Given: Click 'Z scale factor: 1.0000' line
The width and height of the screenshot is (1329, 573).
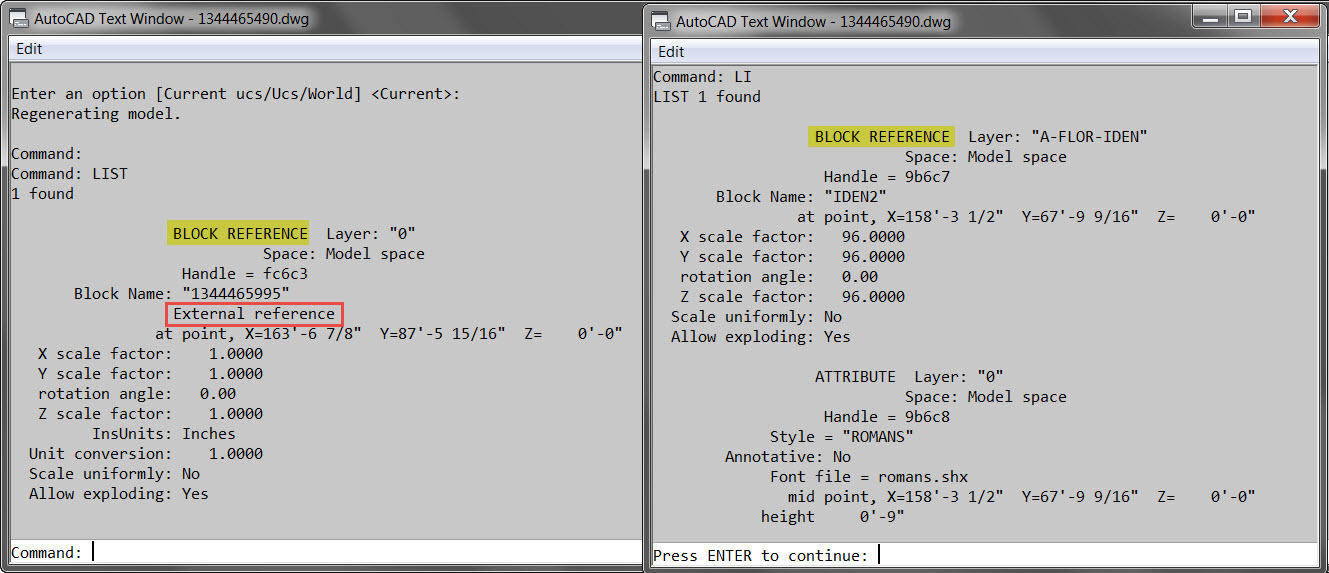Looking at the screenshot, I should click(150, 414).
